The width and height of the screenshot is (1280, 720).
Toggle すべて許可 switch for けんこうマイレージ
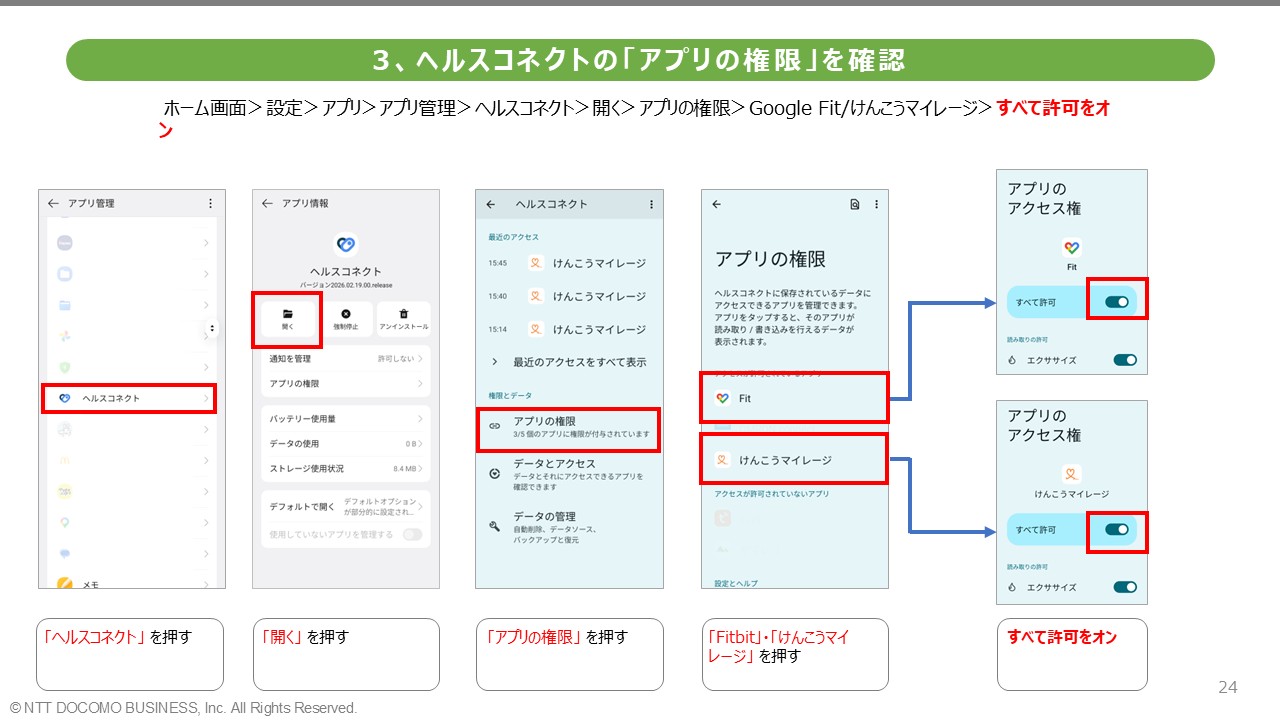pyautogui.click(x=1116, y=529)
